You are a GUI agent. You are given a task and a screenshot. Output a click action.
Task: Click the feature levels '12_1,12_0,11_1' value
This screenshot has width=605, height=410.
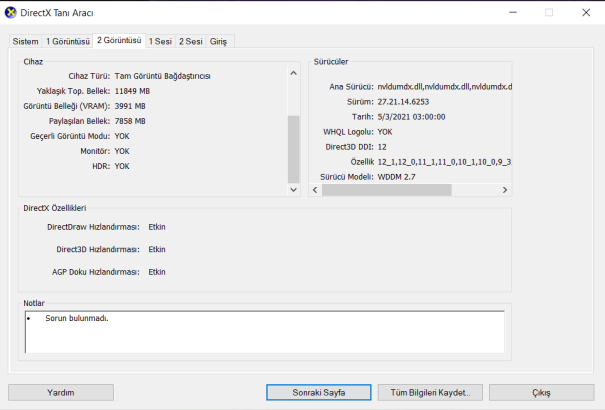coord(444,162)
